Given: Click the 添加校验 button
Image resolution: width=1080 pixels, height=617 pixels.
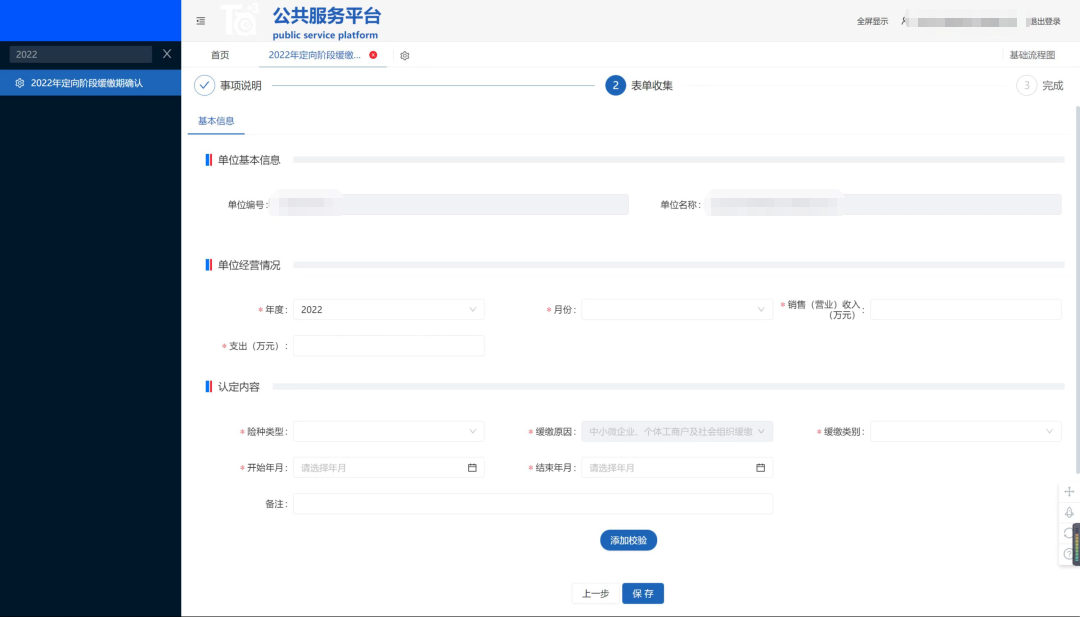Looking at the screenshot, I should 630,540.
